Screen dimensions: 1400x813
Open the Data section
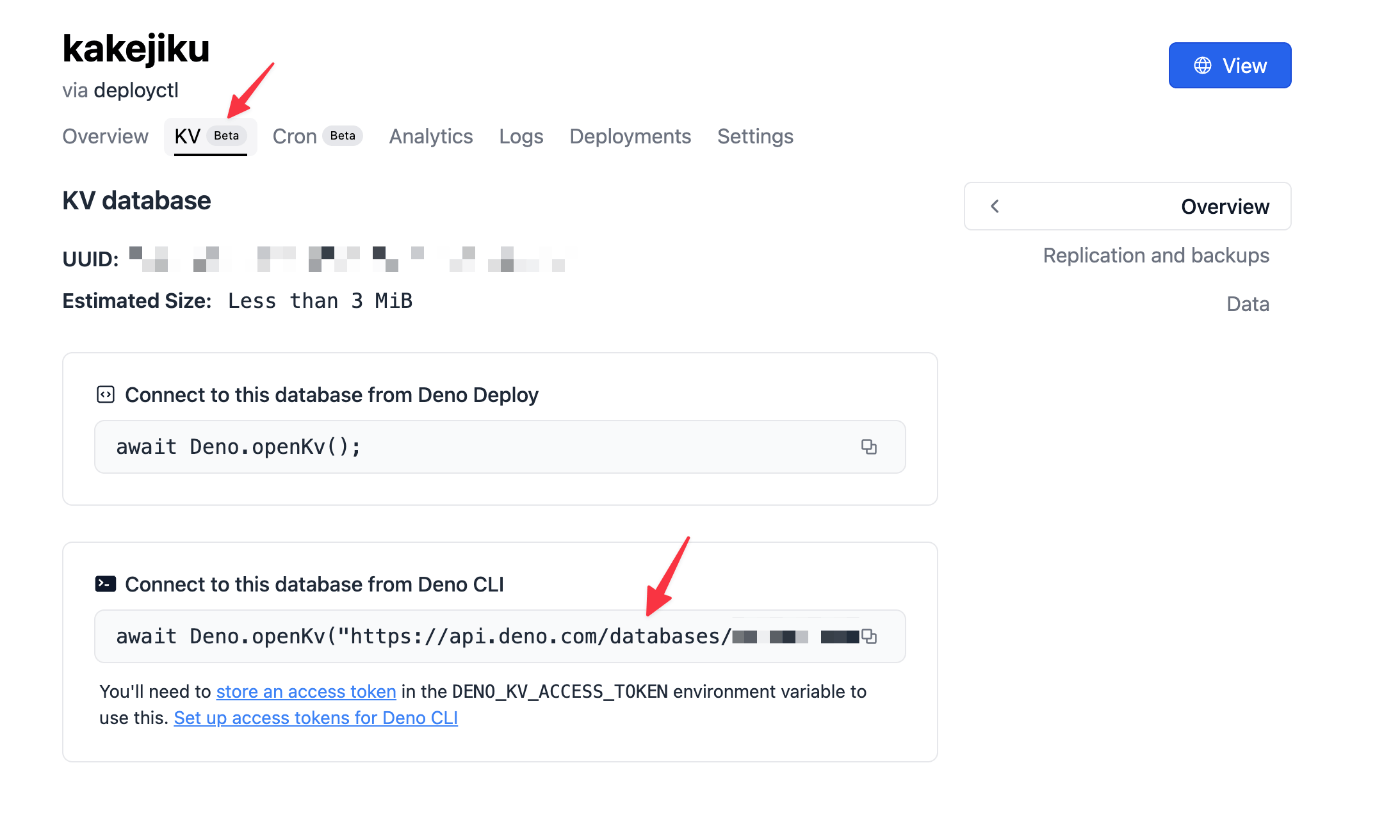coord(1248,304)
